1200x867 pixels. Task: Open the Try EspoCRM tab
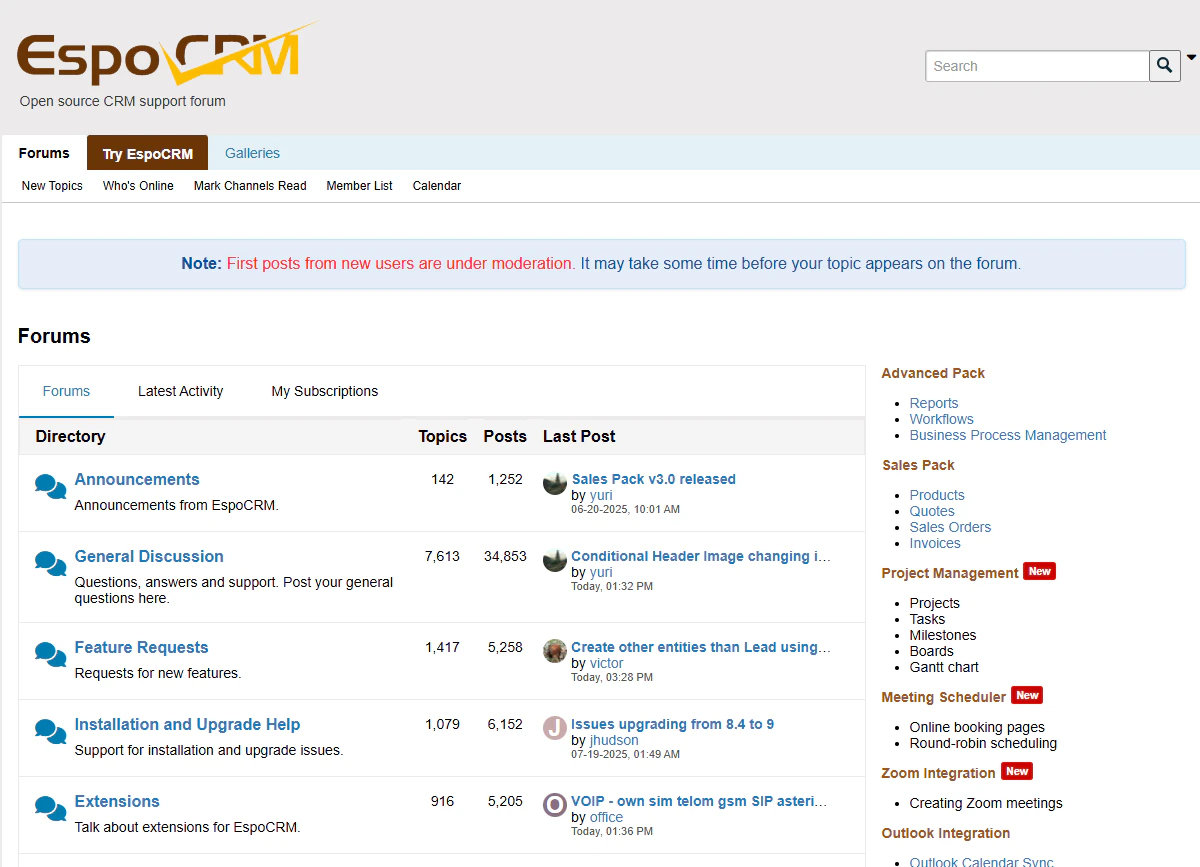[147, 153]
